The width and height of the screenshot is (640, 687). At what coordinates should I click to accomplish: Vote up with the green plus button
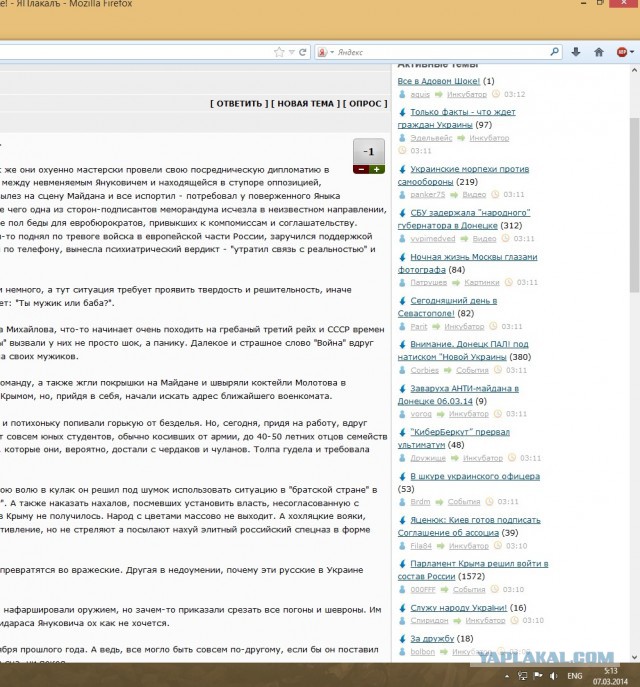[x=377, y=169]
